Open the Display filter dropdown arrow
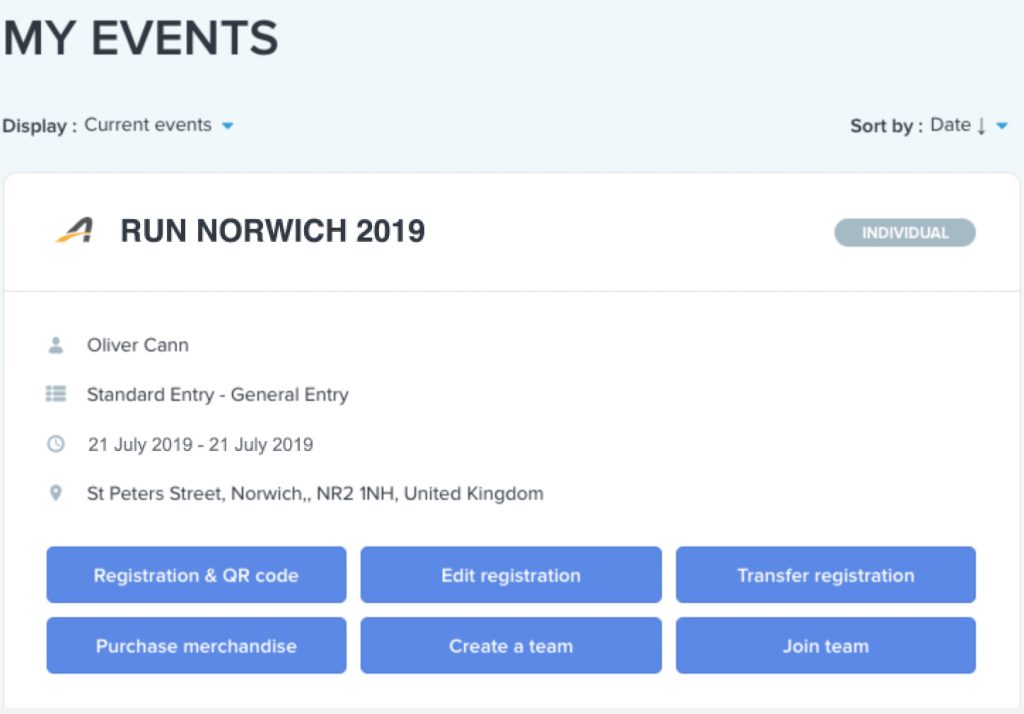1024x714 pixels. (227, 125)
